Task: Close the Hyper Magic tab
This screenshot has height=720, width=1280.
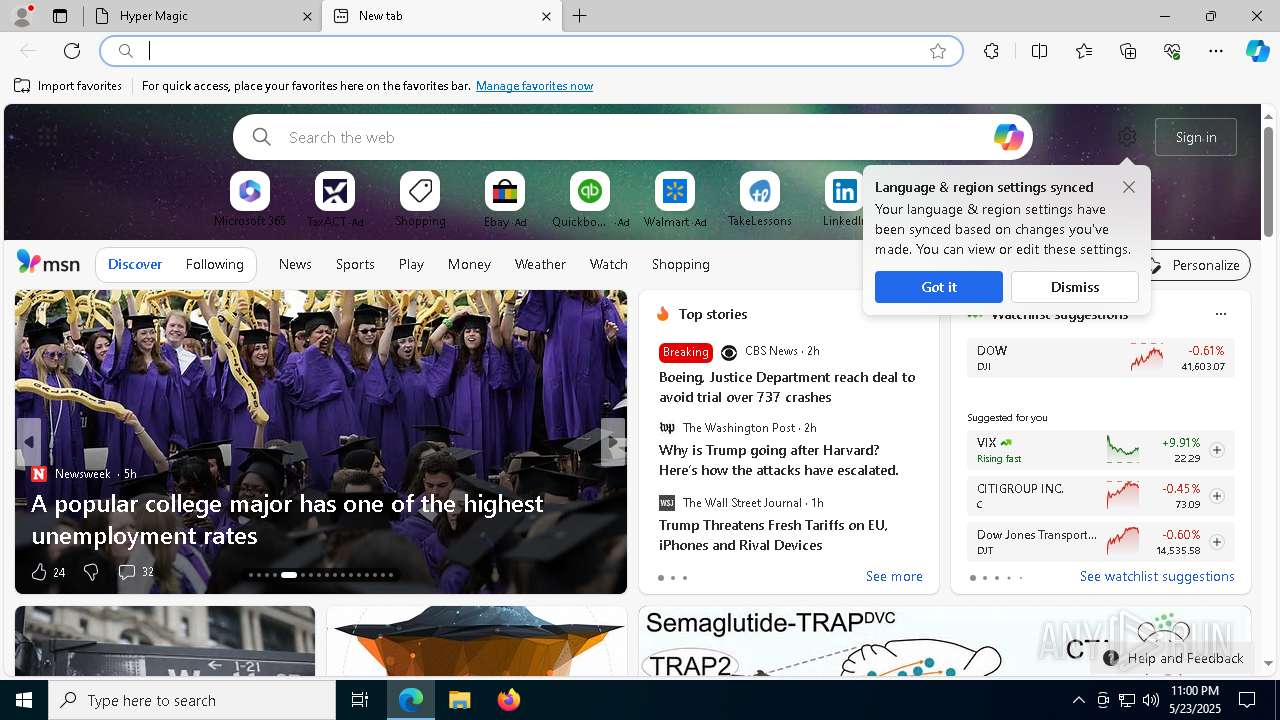Action: click(x=307, y=16)
